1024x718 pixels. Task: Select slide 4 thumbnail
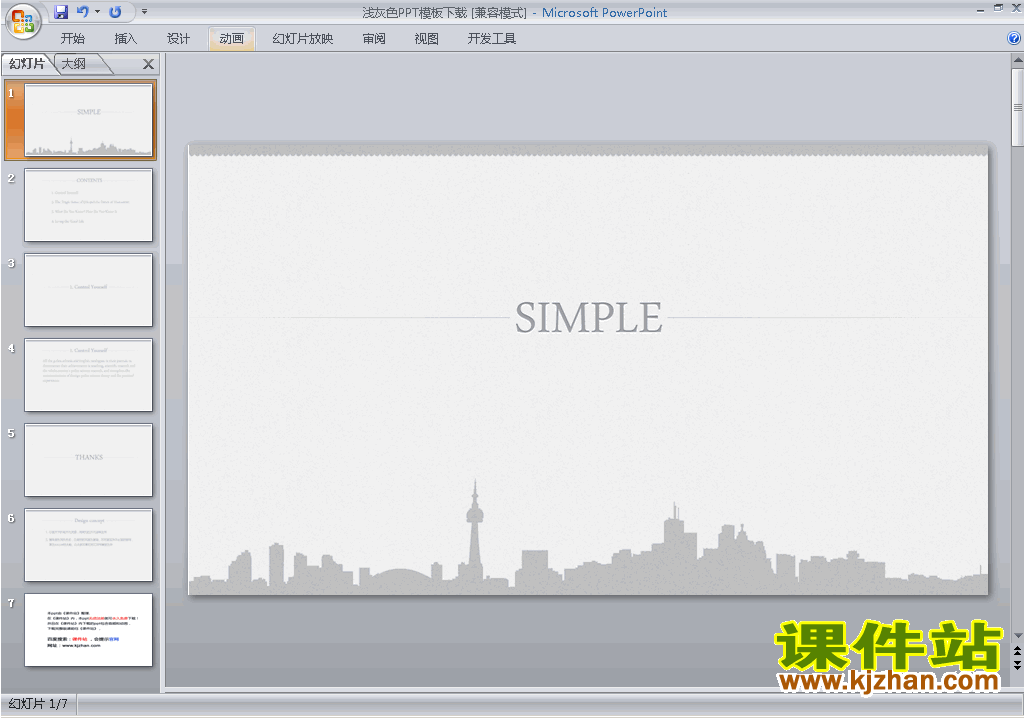pyautogui.click(x=88, y=375)
